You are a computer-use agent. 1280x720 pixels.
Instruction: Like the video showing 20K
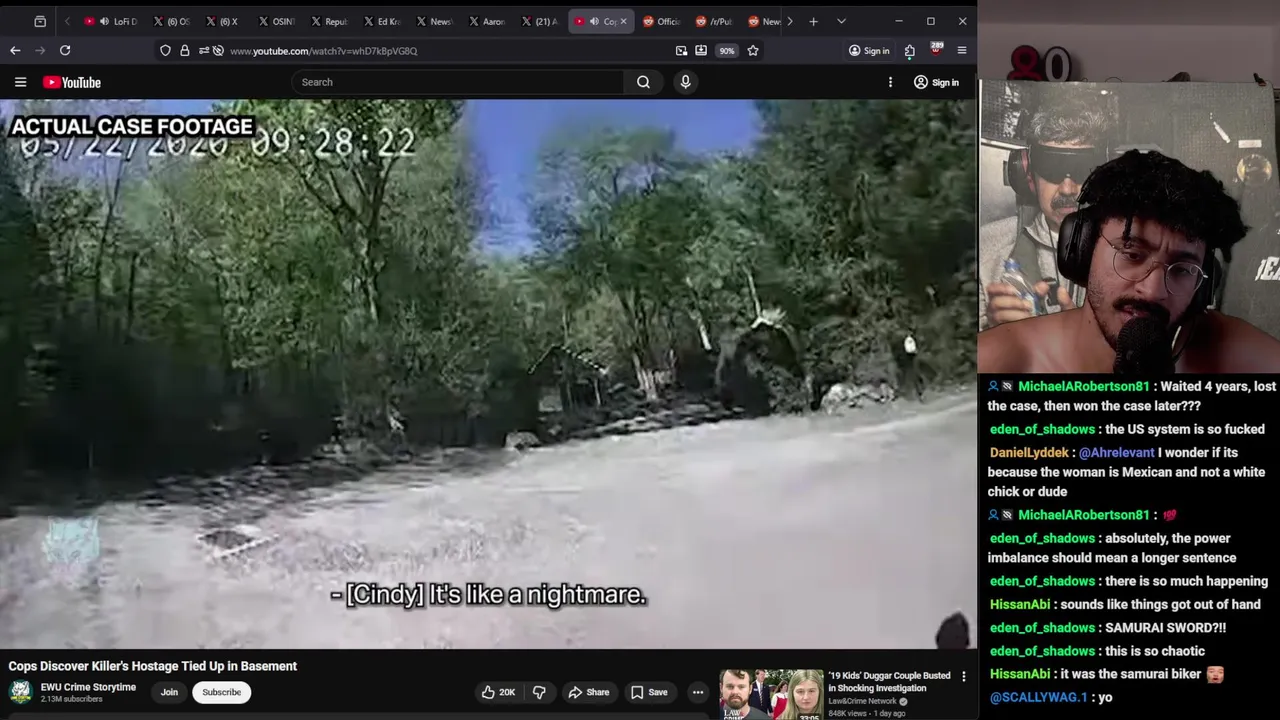coord(498,692)
